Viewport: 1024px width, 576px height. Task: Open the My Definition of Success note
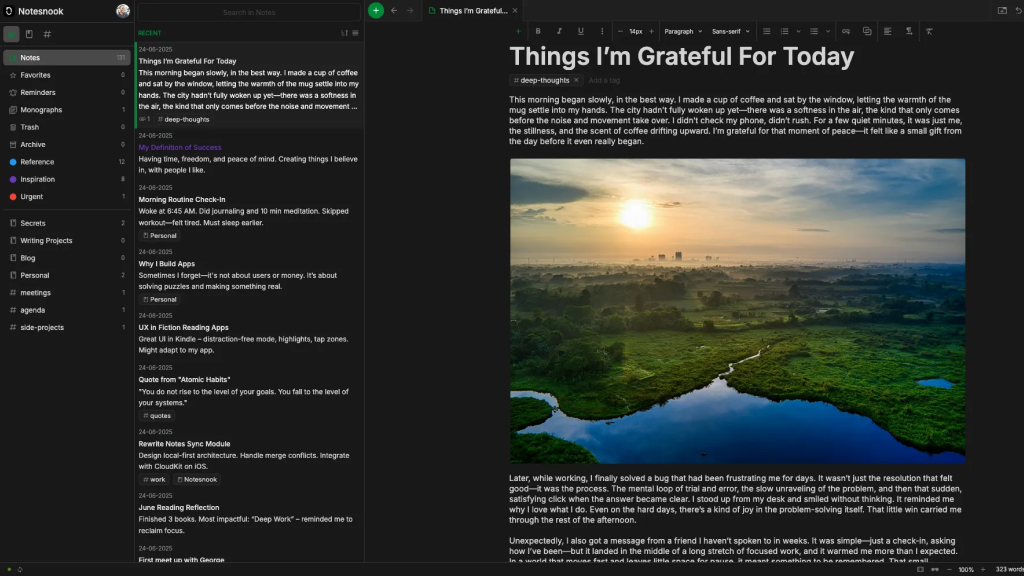tap(180, 147)
